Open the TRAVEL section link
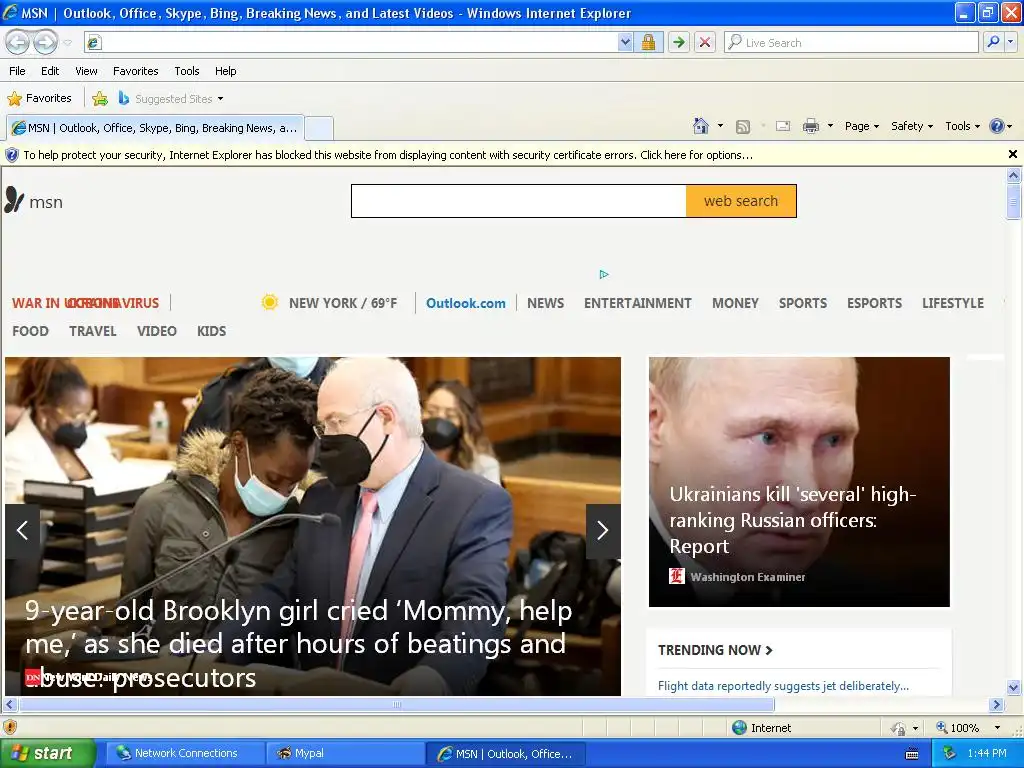 (x=93, y=331)
